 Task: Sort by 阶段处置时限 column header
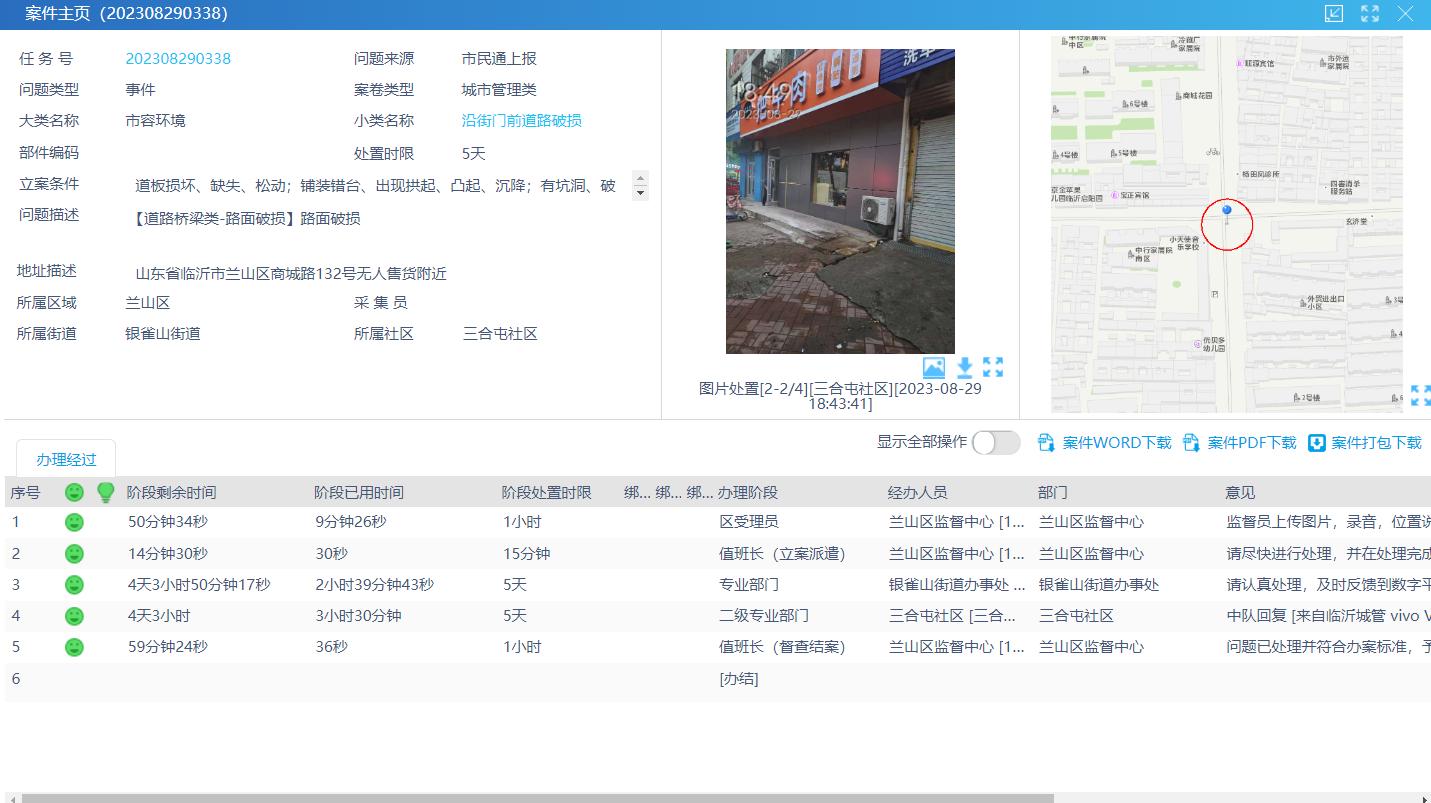tap(547, 492)
